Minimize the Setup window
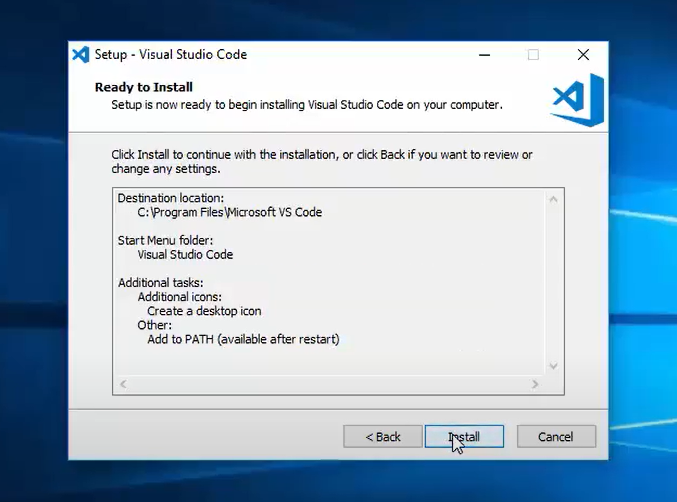Viewport: 677px width, 502px height. 484,55
